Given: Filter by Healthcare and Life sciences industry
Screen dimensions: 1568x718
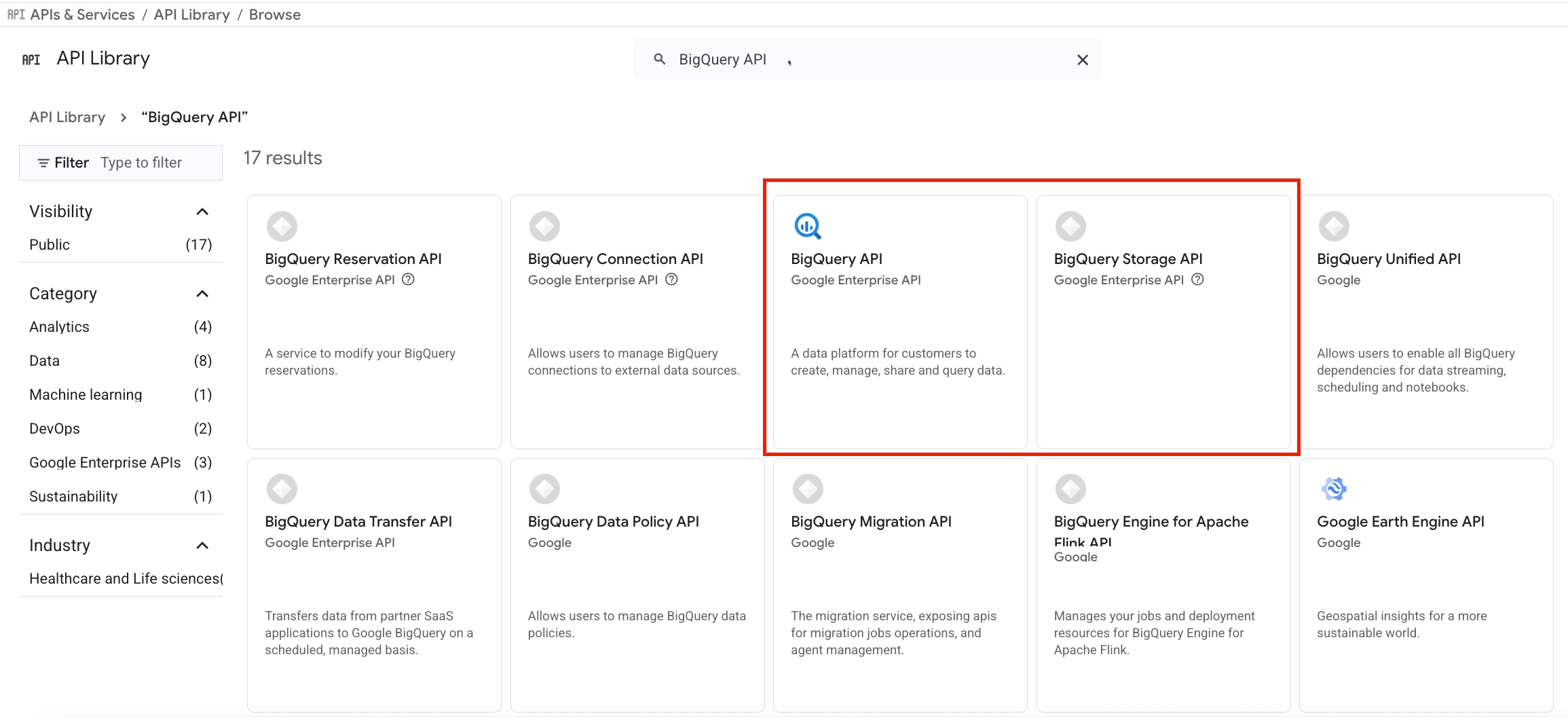Looking at the screenshot, I should 126,578.
